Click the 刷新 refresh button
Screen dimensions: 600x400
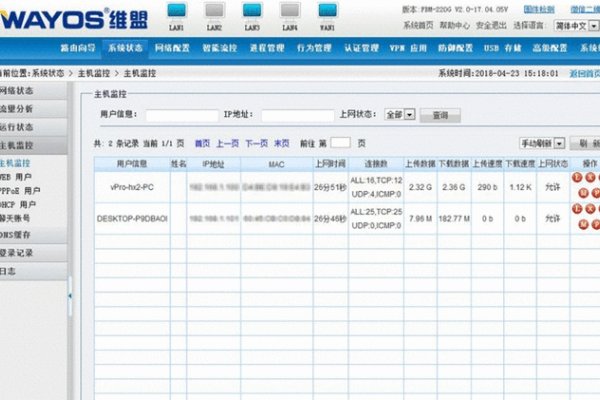point(586,144)
